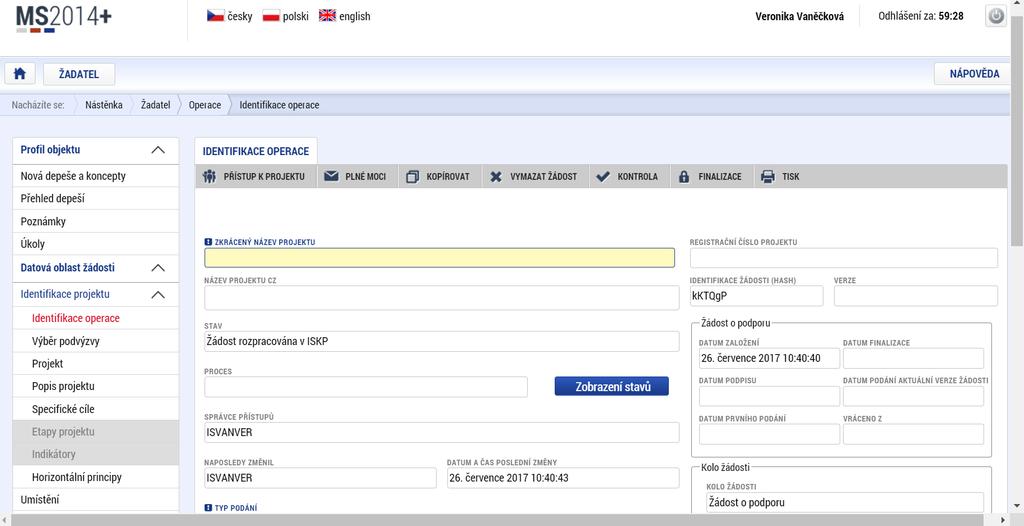Click the Finalizace padlock icon

(684, 176)
